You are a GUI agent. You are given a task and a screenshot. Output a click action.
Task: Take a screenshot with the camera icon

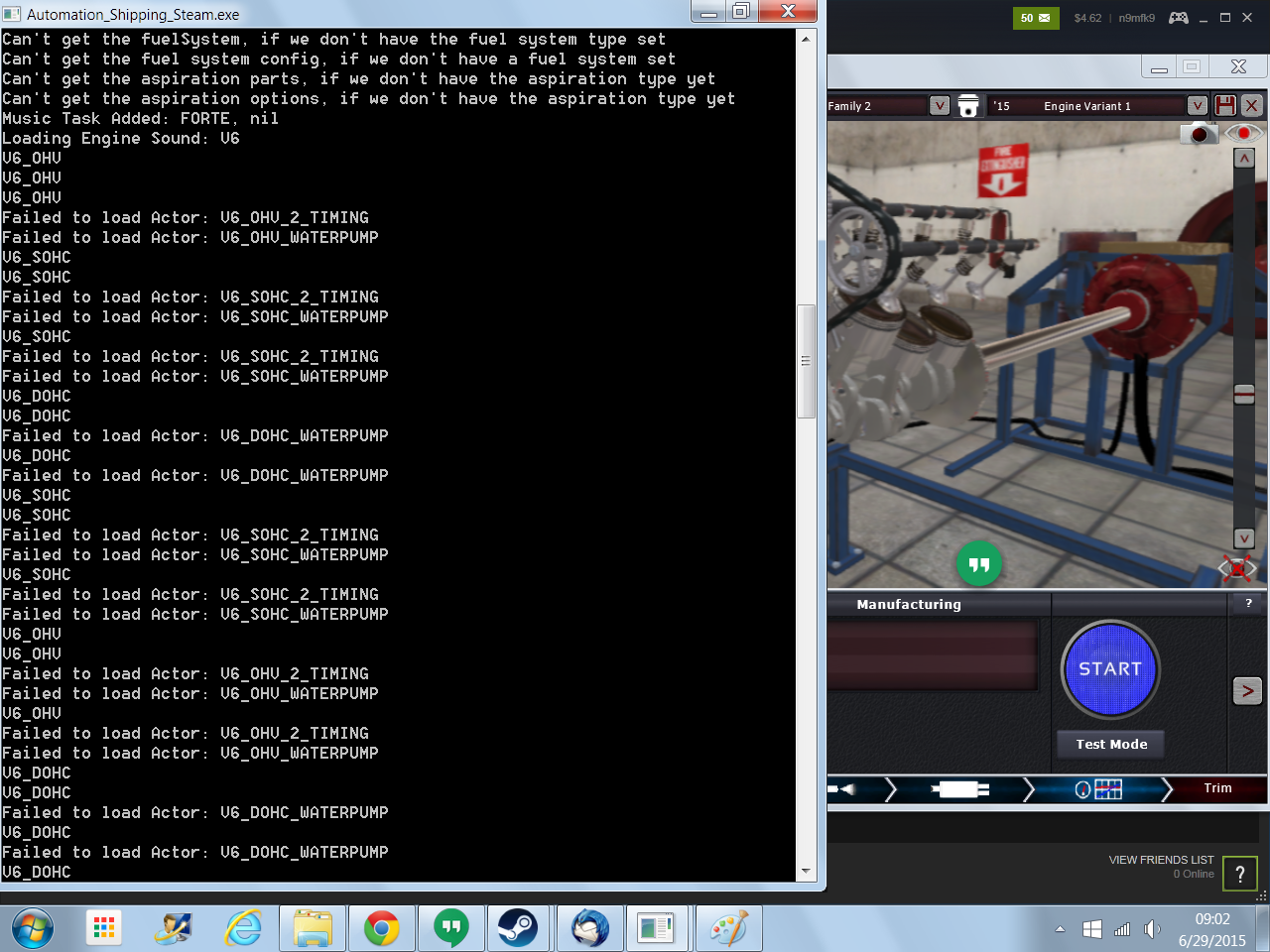pyautogui.click(x=1199, y=133)
